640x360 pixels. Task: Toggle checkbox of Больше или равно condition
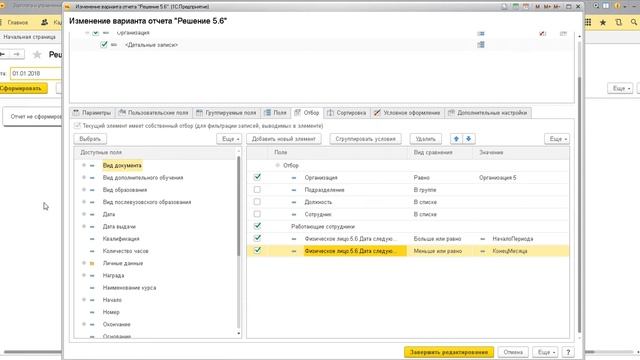(x=257, y=238)
